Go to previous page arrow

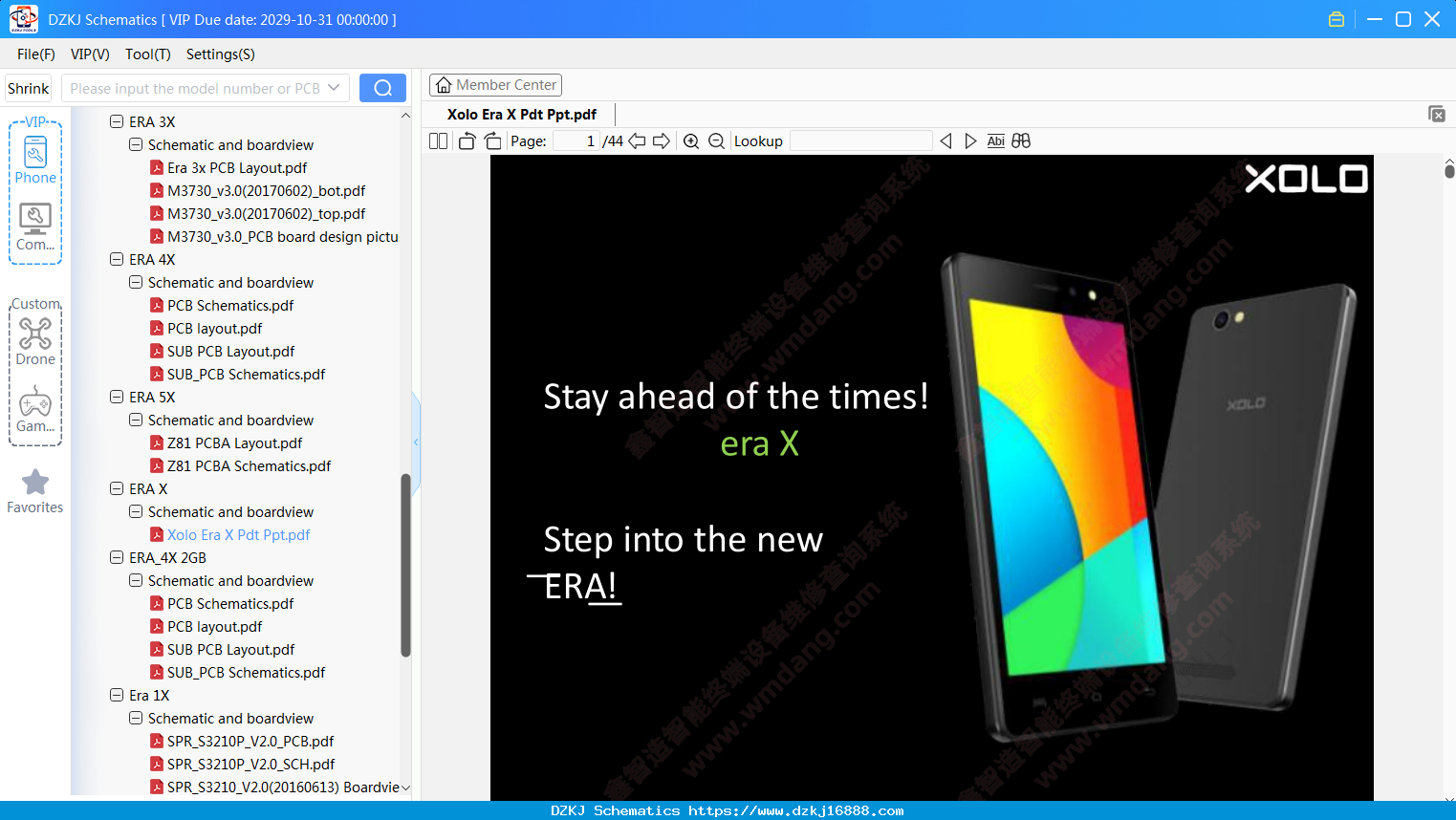click(637, 141)
